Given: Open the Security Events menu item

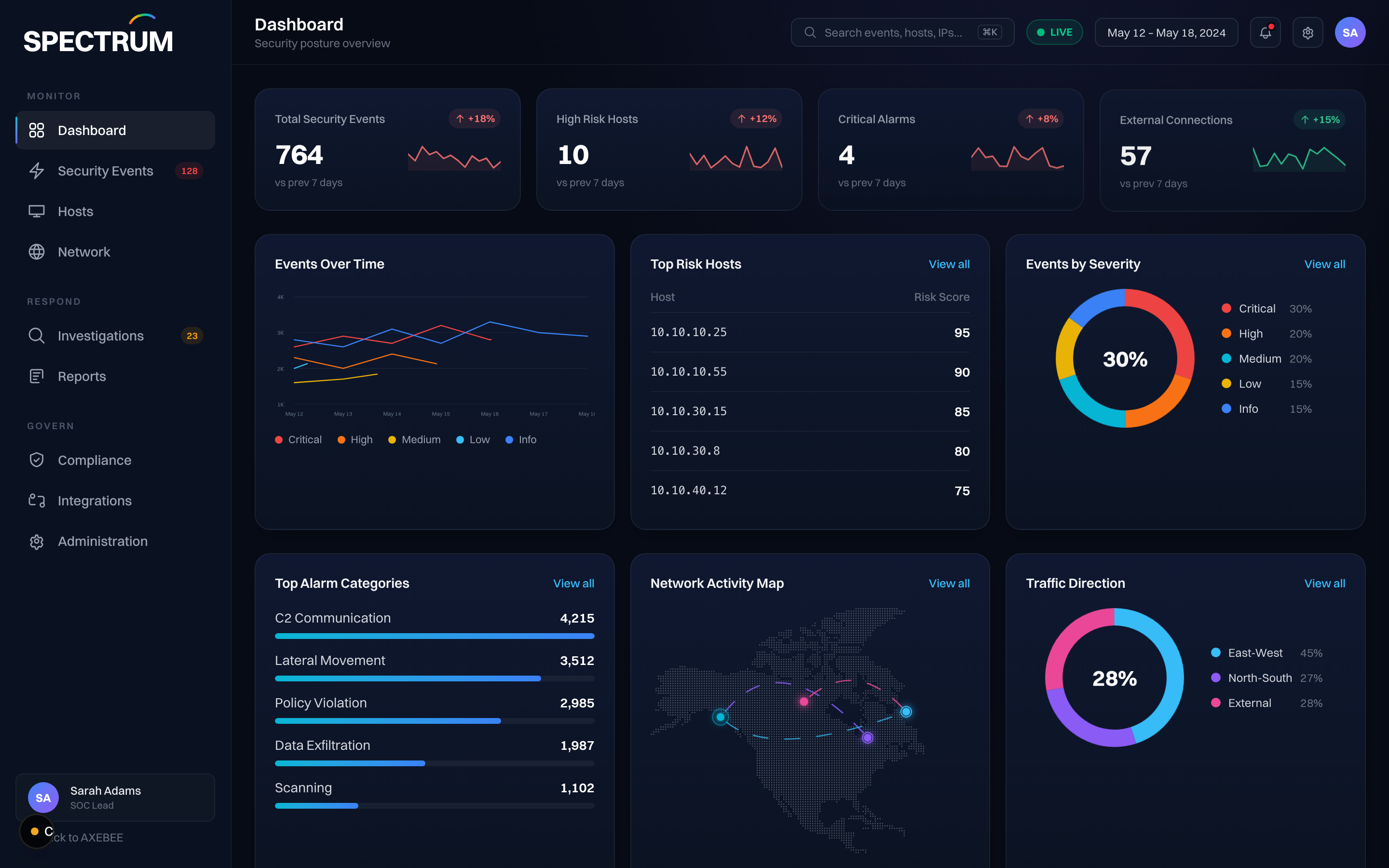Looking at the screenshot, I should (115, 171).
